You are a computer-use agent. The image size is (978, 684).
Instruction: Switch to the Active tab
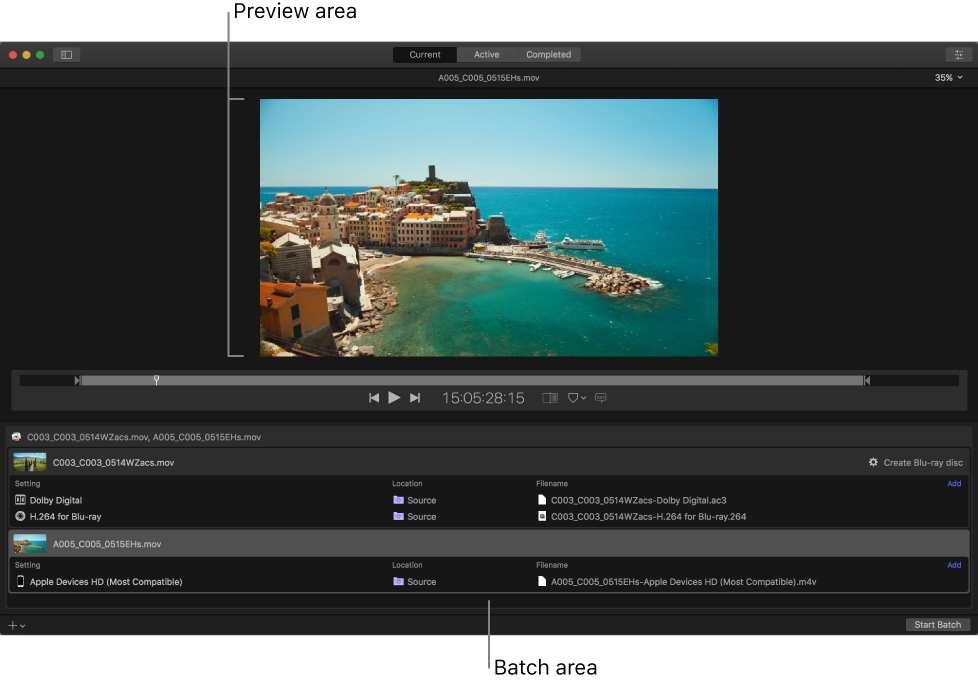[x=486, y=54]
